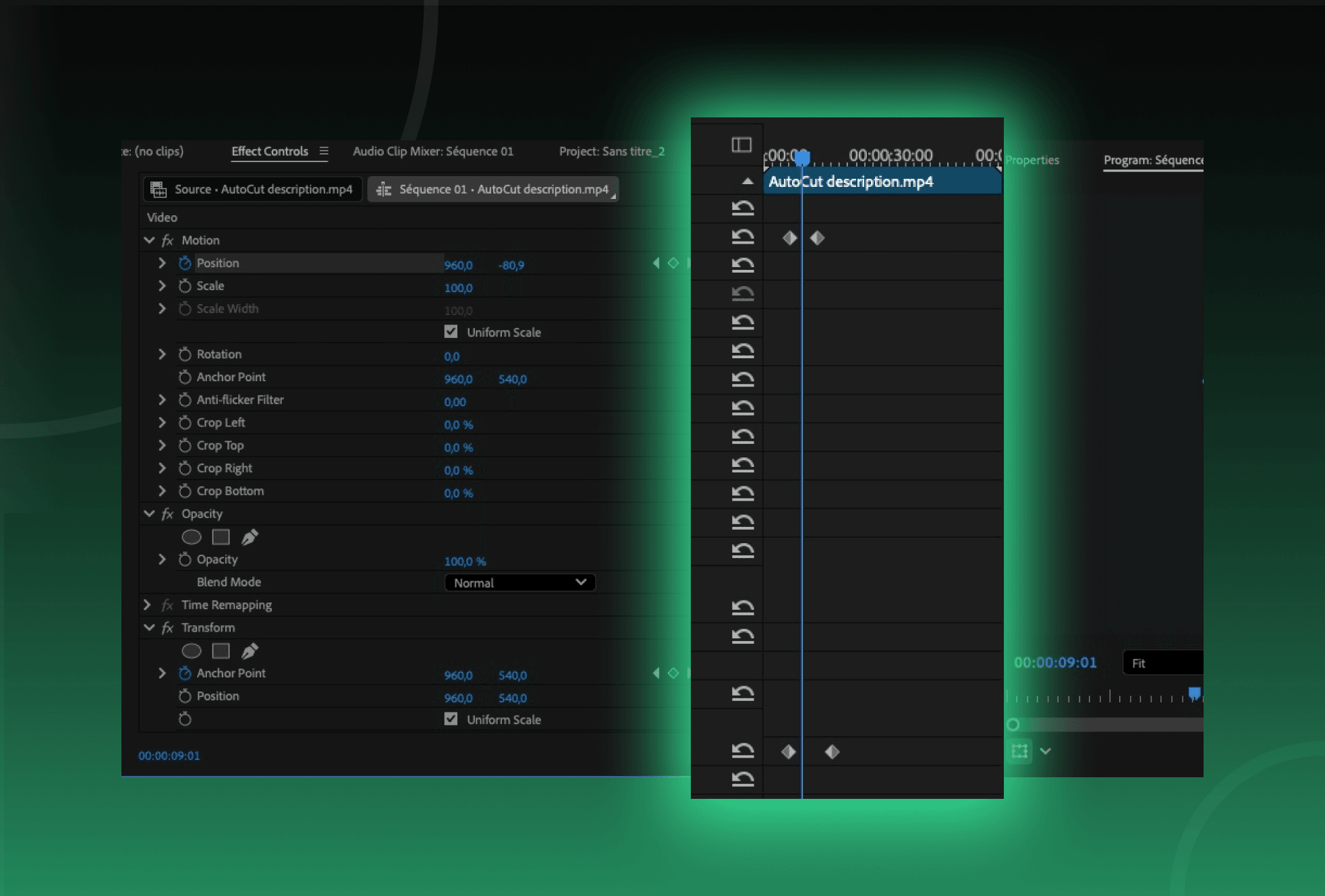The height and width of the screenshot is (896, 1325).
Task: Select the Séquence 01 · AutoCut description.mp4 button
Action: point(495,189)
